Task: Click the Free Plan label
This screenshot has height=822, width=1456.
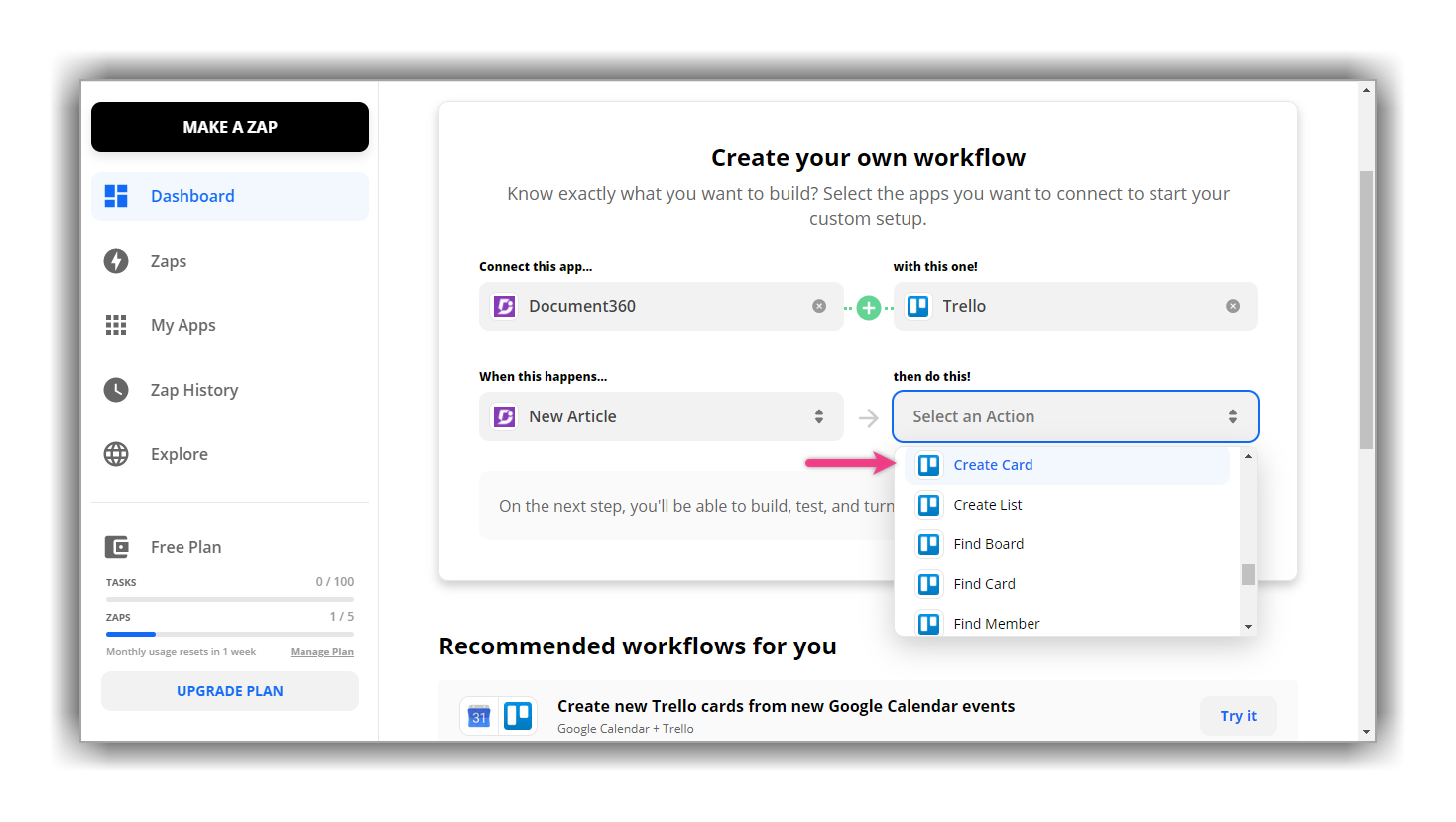Action: click(186, 547)
